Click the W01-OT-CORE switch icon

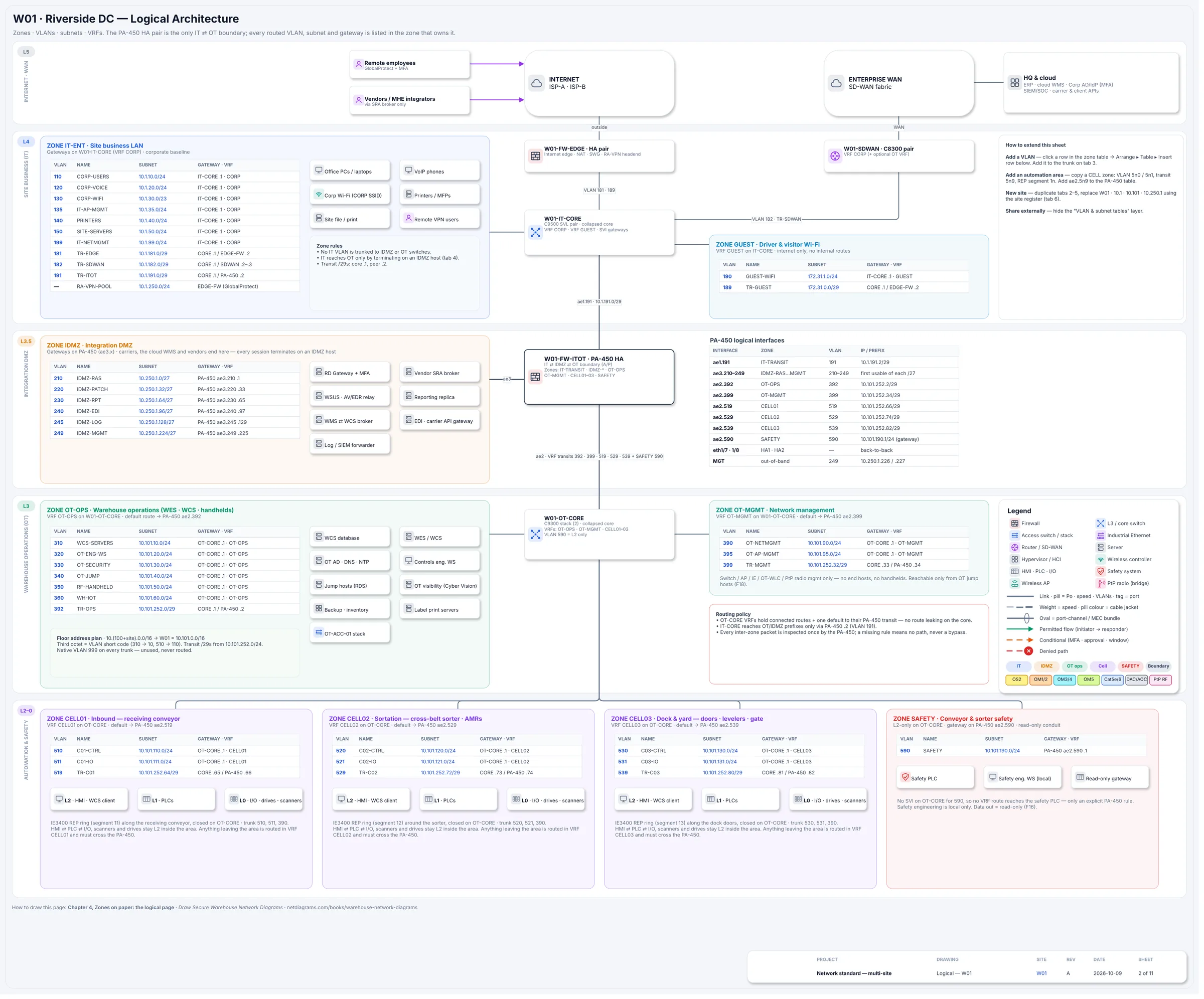535,534
